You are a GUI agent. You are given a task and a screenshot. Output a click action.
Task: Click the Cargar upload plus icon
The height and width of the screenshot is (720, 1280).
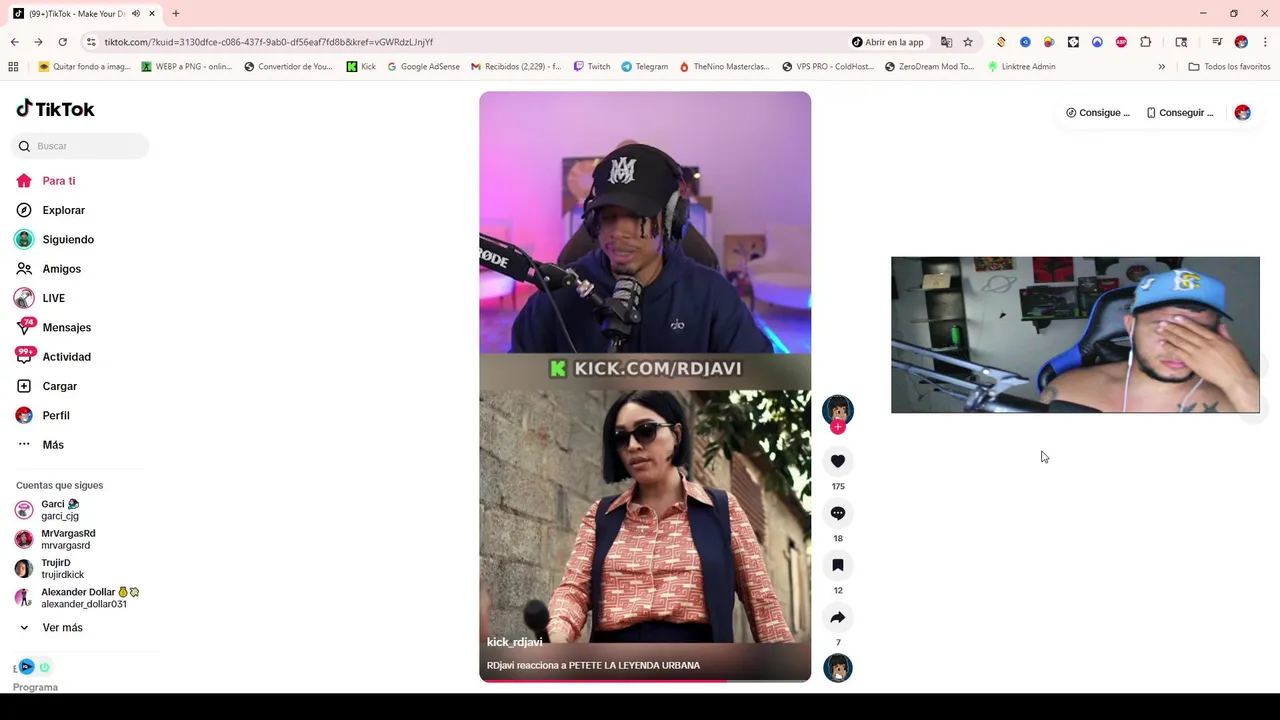click(x=24, y=386)
